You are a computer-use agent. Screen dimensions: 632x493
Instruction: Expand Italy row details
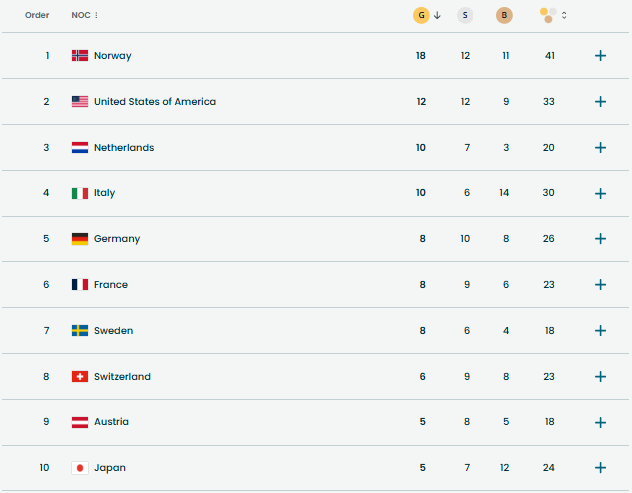click(600, 193)
